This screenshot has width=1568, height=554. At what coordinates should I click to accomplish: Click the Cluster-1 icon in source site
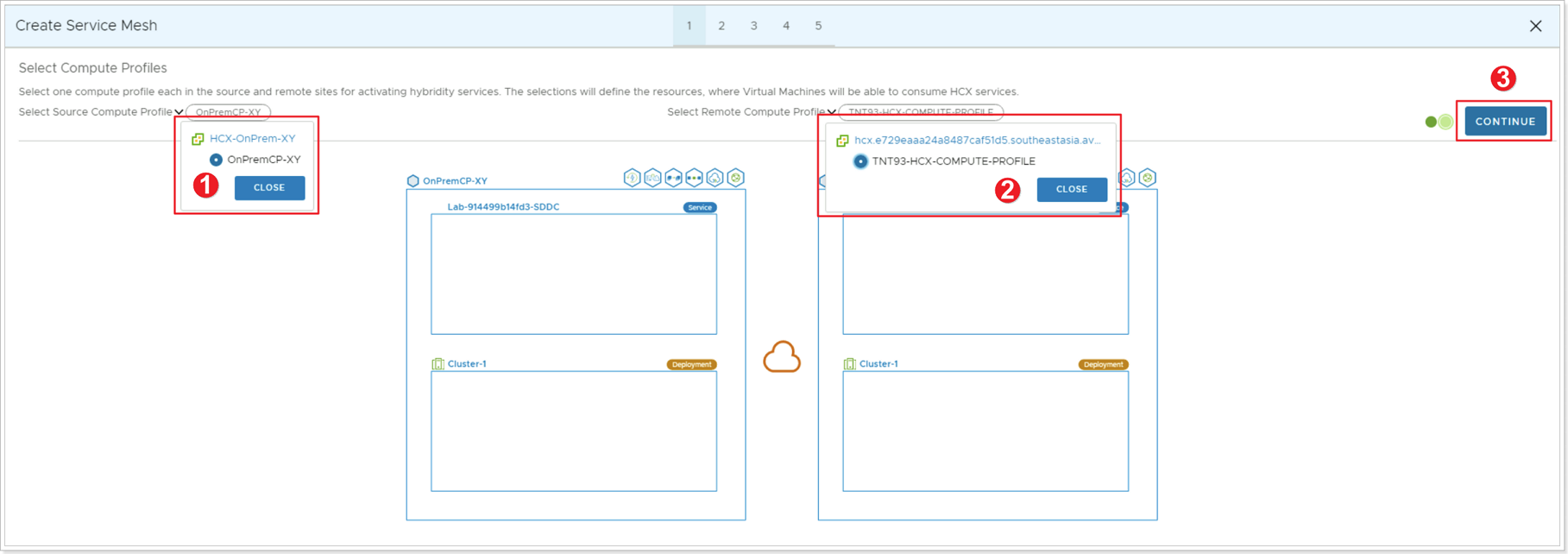pyautogui.click(x=438, y=364)
